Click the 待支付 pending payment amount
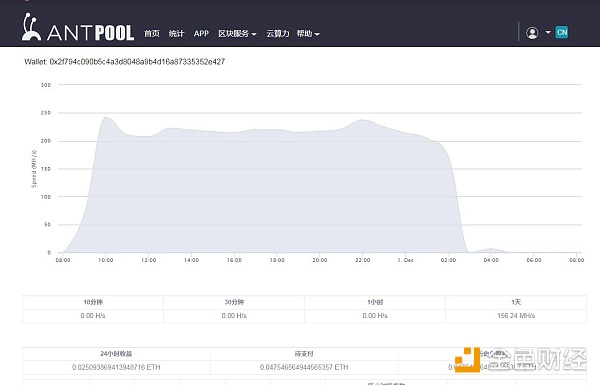This screenshot has width=600, height=385. coord(304,367)
